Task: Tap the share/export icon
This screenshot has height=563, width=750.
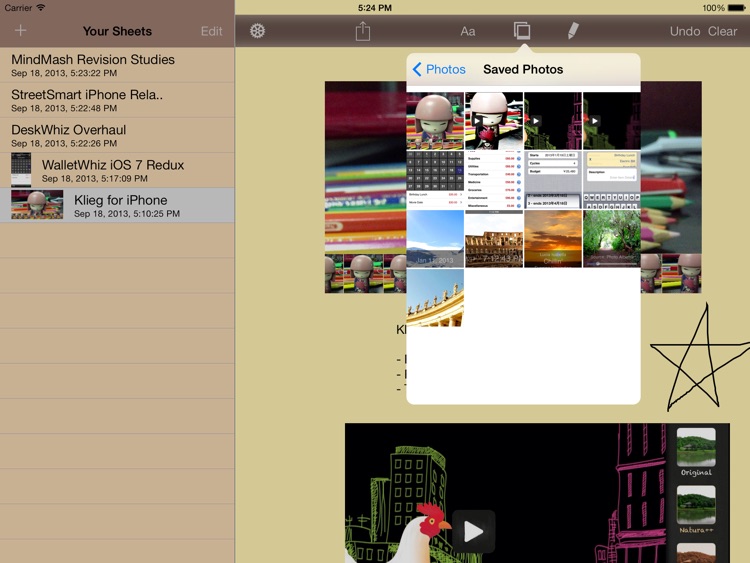Action: click(x=363, y=31)
